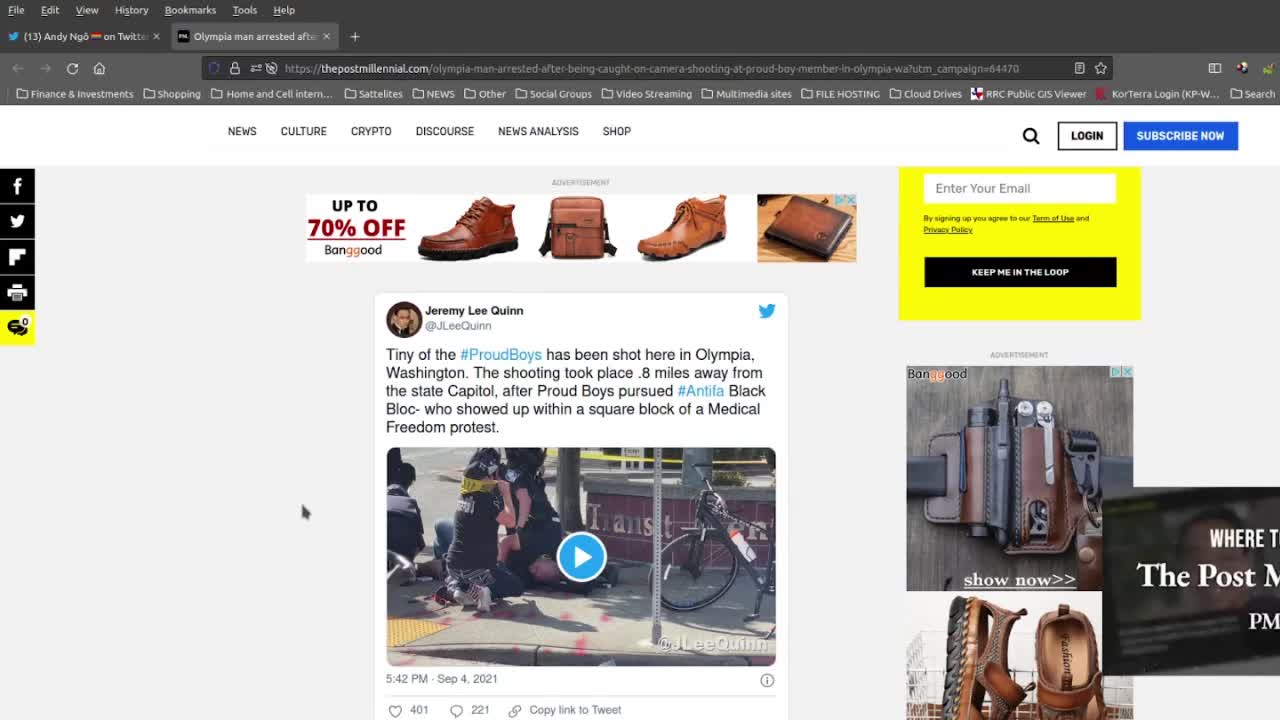The width and height of the screenshot is (1280, 720).
Task: Open new browser tab with plus
Action: (x=354, y=36)
